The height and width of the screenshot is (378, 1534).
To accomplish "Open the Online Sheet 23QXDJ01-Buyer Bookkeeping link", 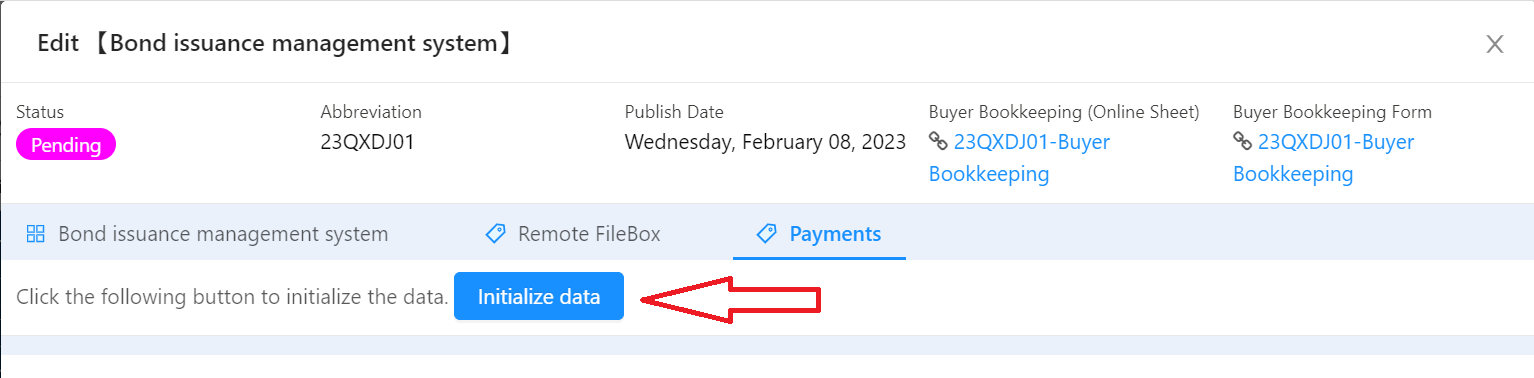I will [x=1019, y=158].
